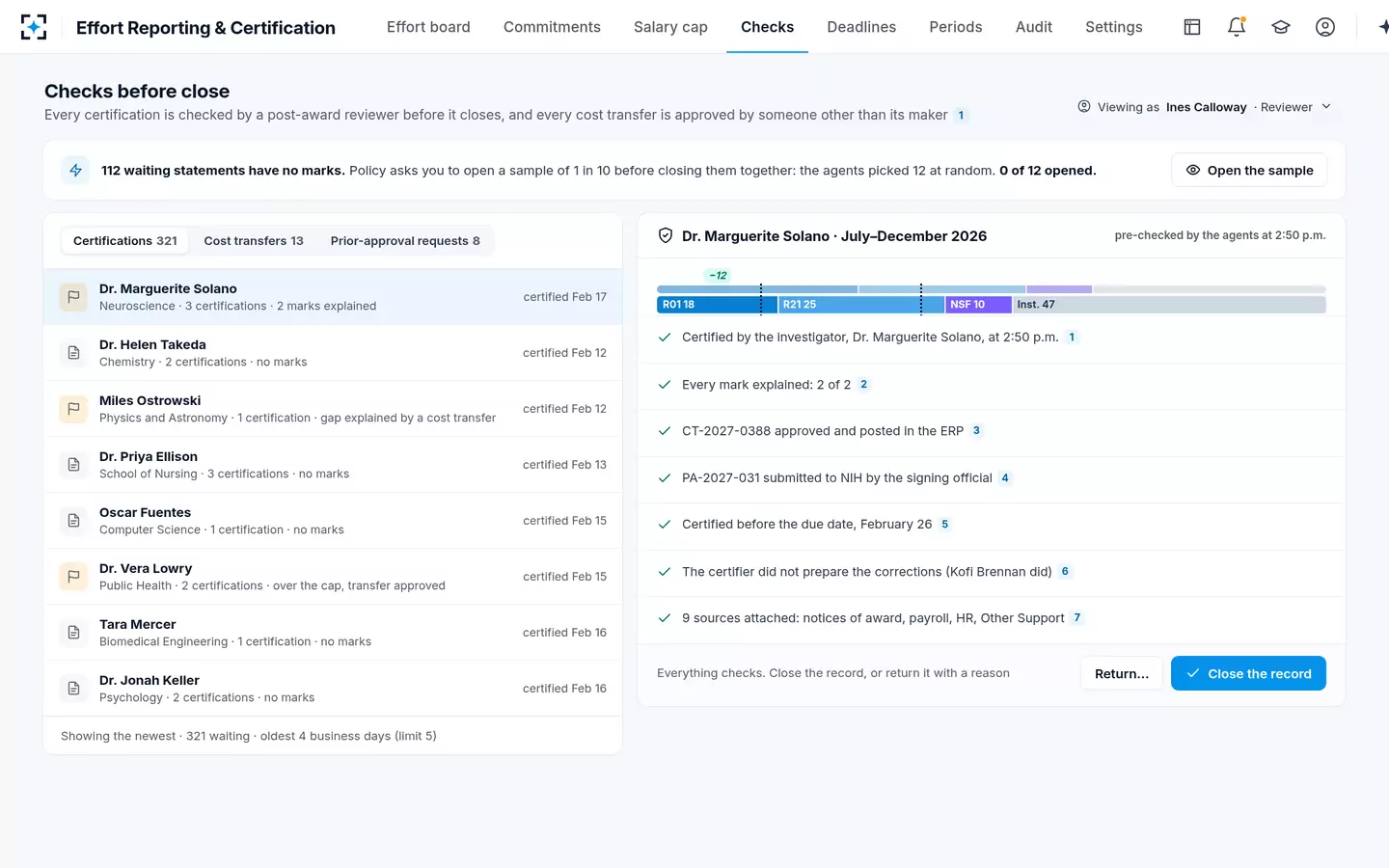This screenshot has width=1389, height=868.
Task: Open the user account icon
Action: coord(1325,27)
